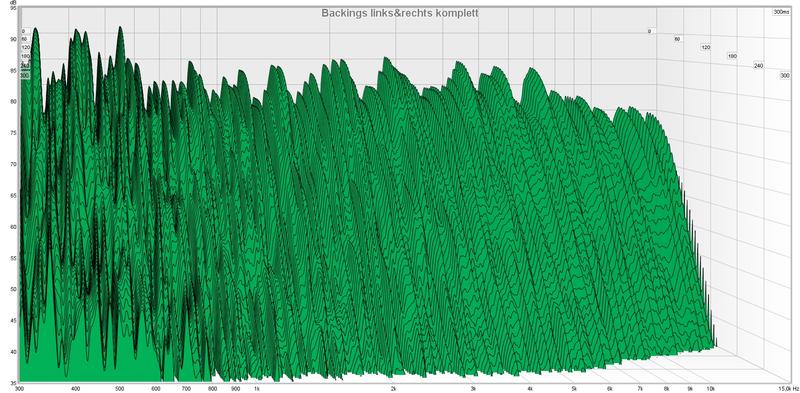Select the 95 value on the dB axis
This screenshot has width=800, height=393.
coord(14,8)
